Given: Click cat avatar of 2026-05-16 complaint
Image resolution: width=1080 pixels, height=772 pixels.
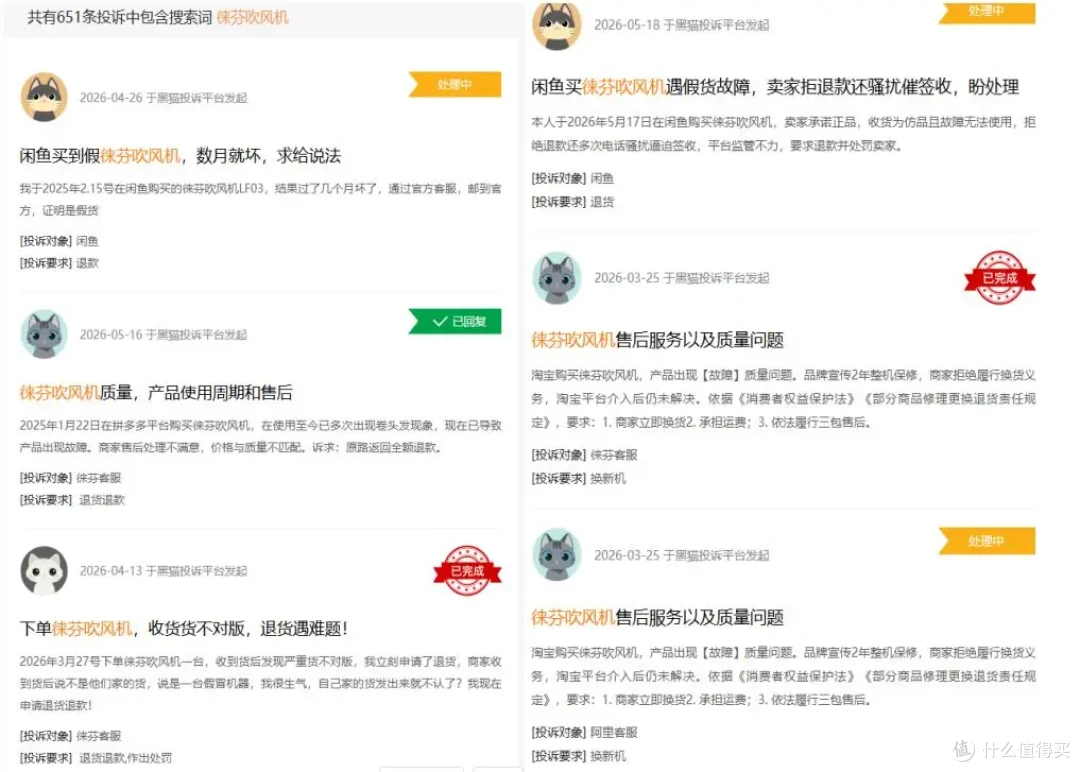Looking at the screenshot, I should point(44,334).
